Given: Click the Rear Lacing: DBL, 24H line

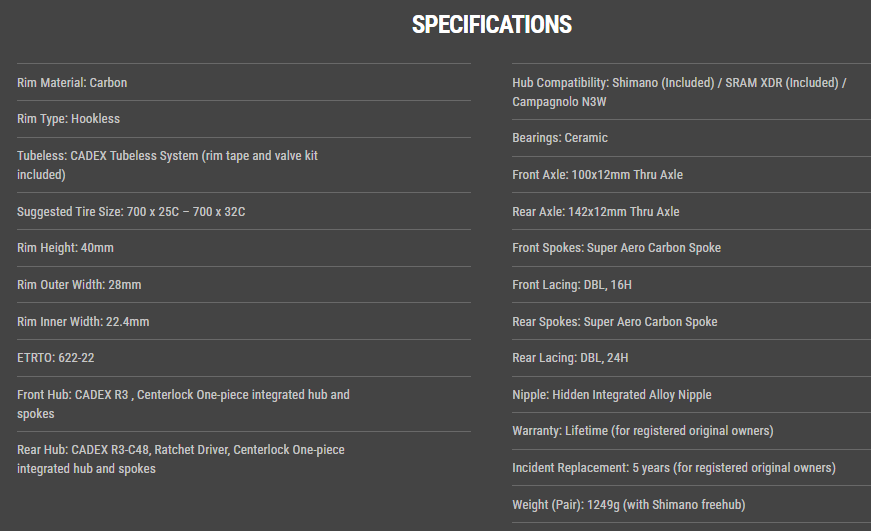Looking at the screenshot, I should point(570,358).
